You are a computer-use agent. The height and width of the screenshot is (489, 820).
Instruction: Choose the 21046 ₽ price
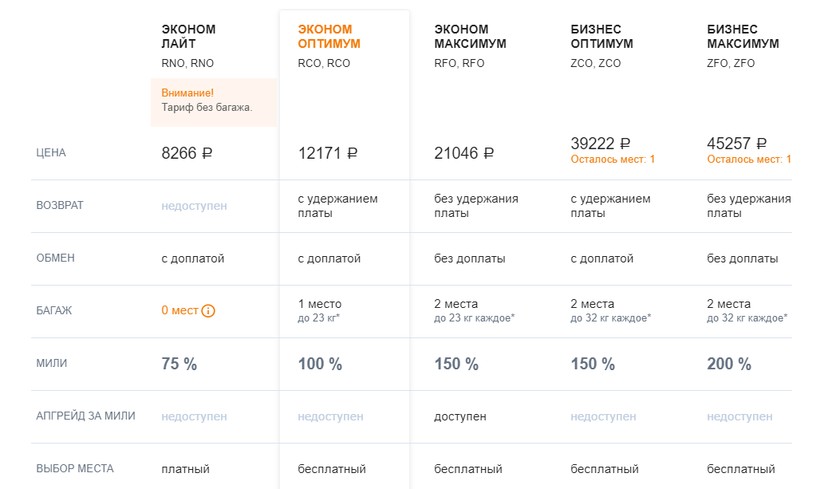point(464,154)
